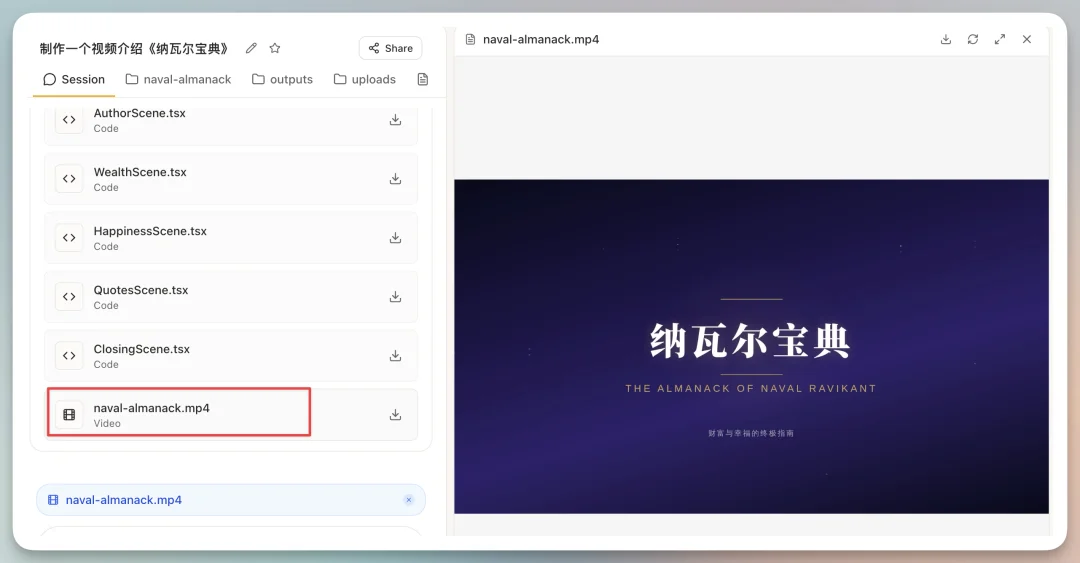Remove the naval-almanack.mp4 attachment chip
Screen dimensions: 1080x563
409,500
